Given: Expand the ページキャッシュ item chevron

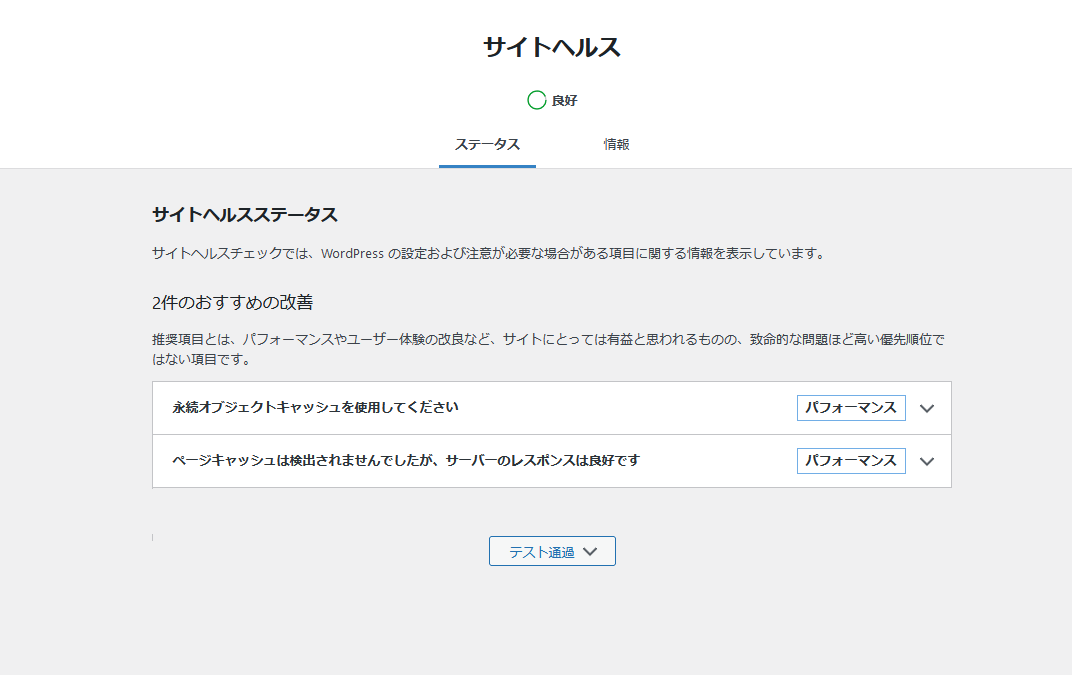Looking at the screenshot, I should (x=927, y=462).
